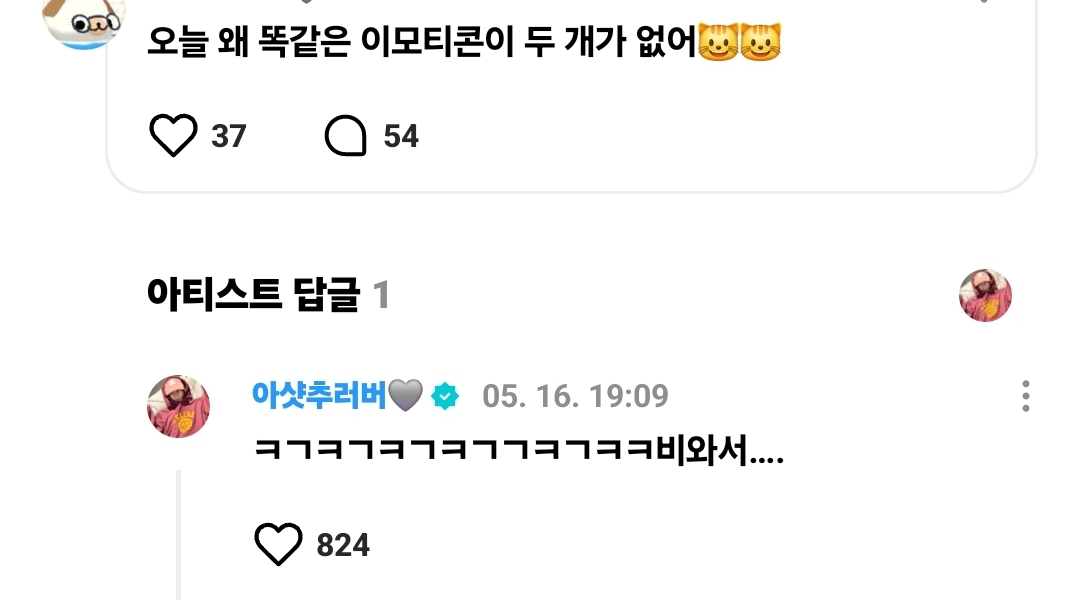Select the small artist avatar in 아티스트 답글 header
This screenshot has height=600, width=1080.
[x=985, y=296]
